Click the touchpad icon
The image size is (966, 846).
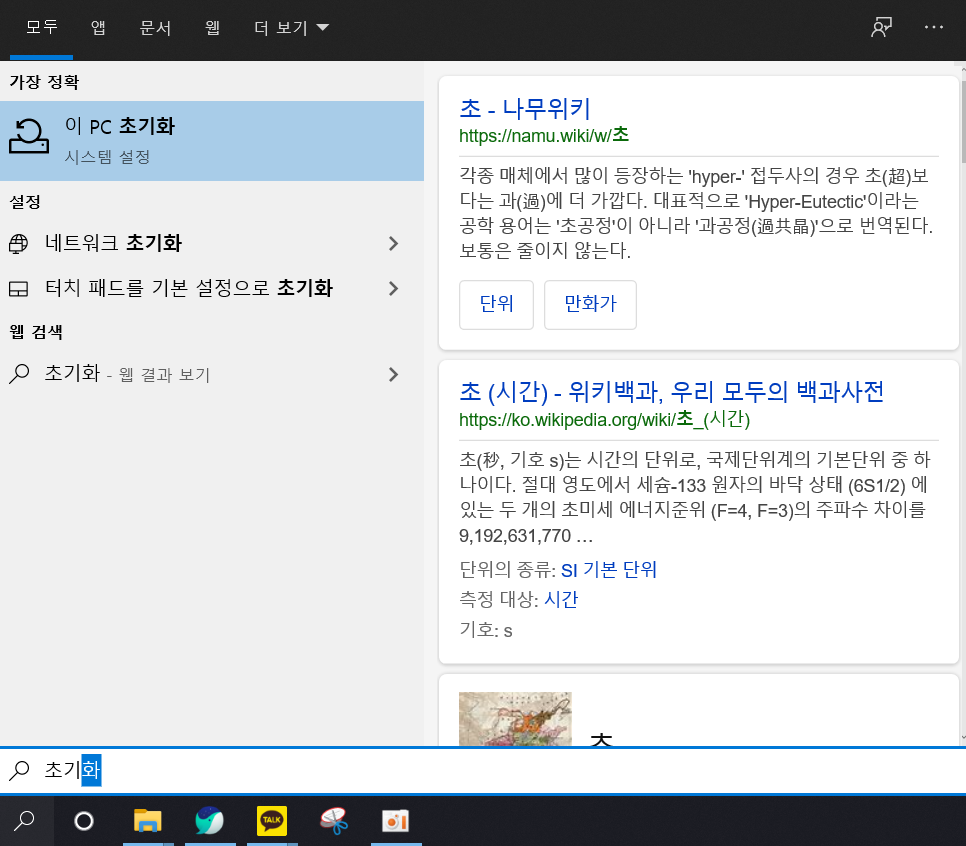18,289
